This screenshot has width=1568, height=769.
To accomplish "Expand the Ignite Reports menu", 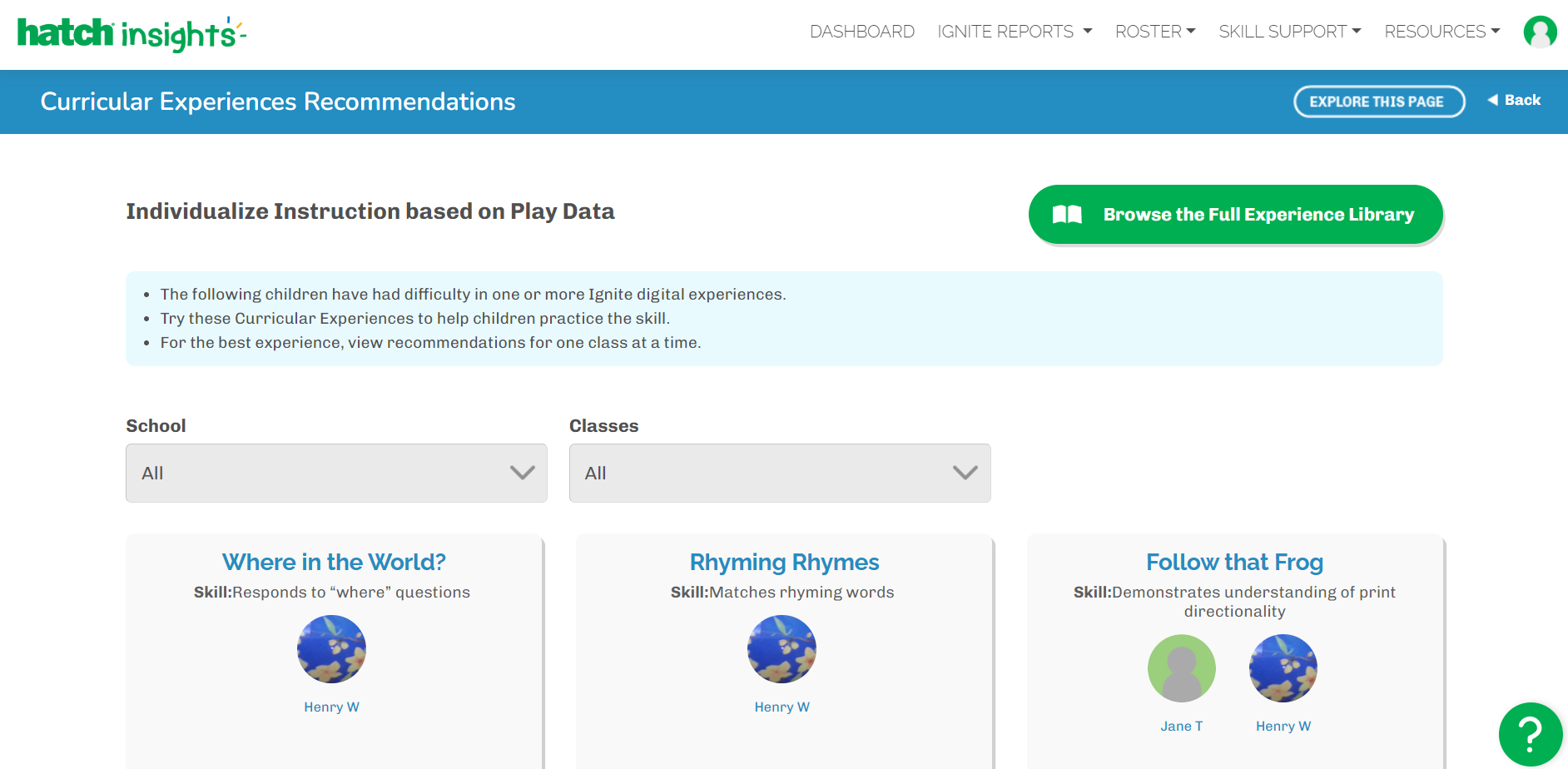I will click(x=1014, y=32).
